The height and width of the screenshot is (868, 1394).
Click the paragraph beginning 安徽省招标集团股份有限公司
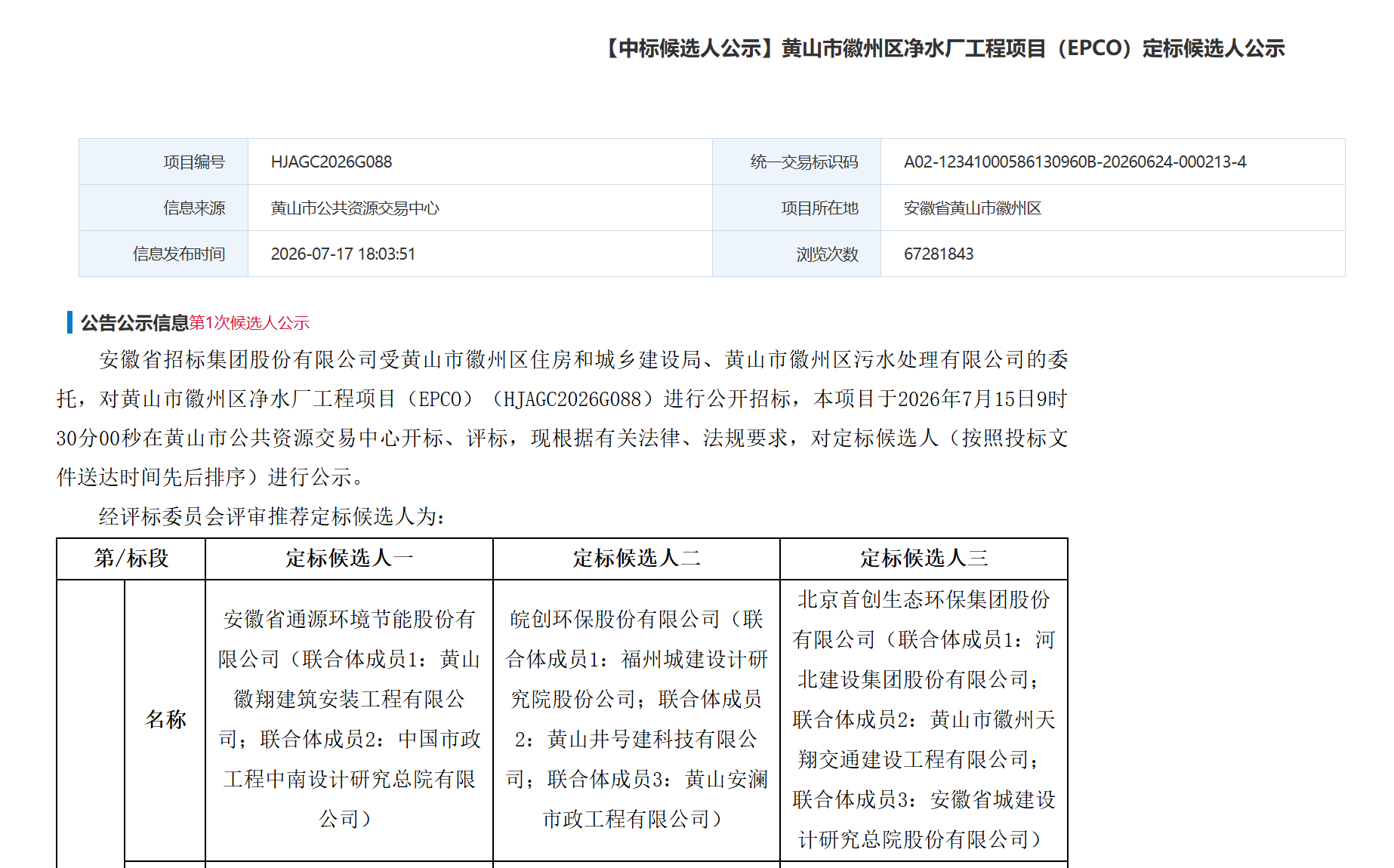pos(563,418)
